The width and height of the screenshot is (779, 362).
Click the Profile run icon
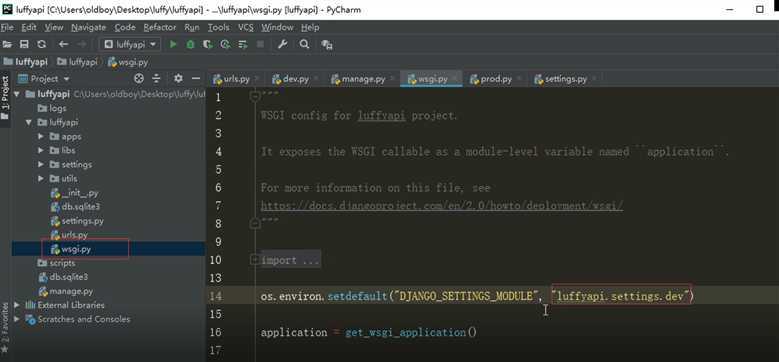[225, 45]
